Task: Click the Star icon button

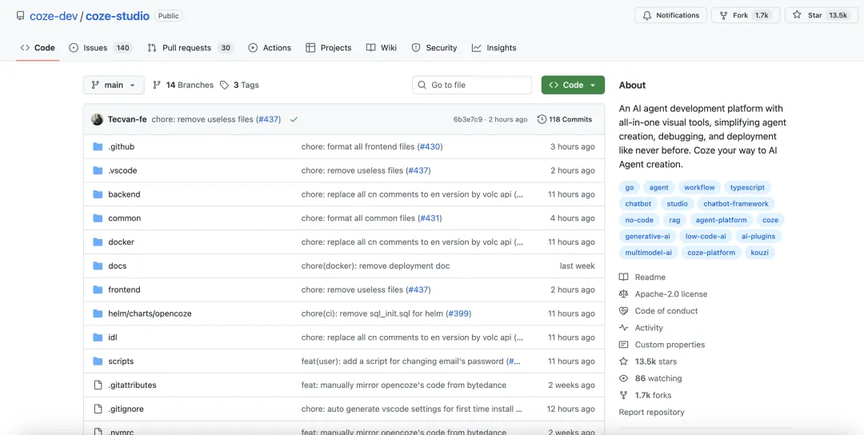Action: (x=797, y=15)
